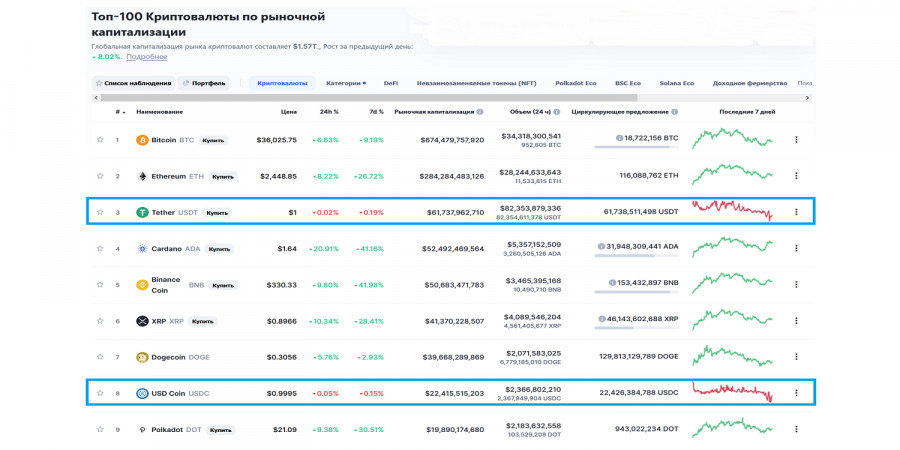Click the XRP supply progress bar

tap(636, 327)
